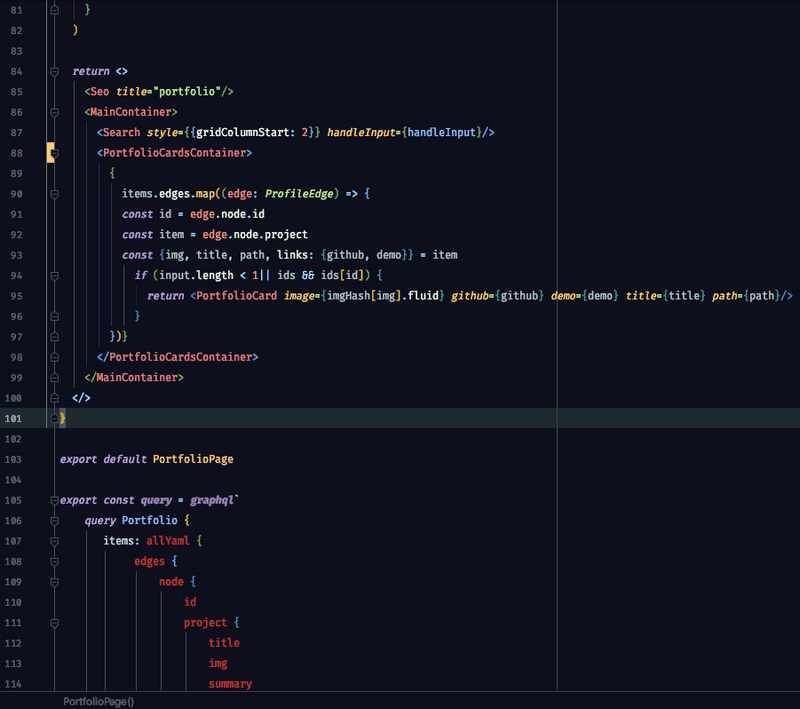Click the Seo tag name
The image size is (800, 709).
pyautogui.click(x=99, y=92)
